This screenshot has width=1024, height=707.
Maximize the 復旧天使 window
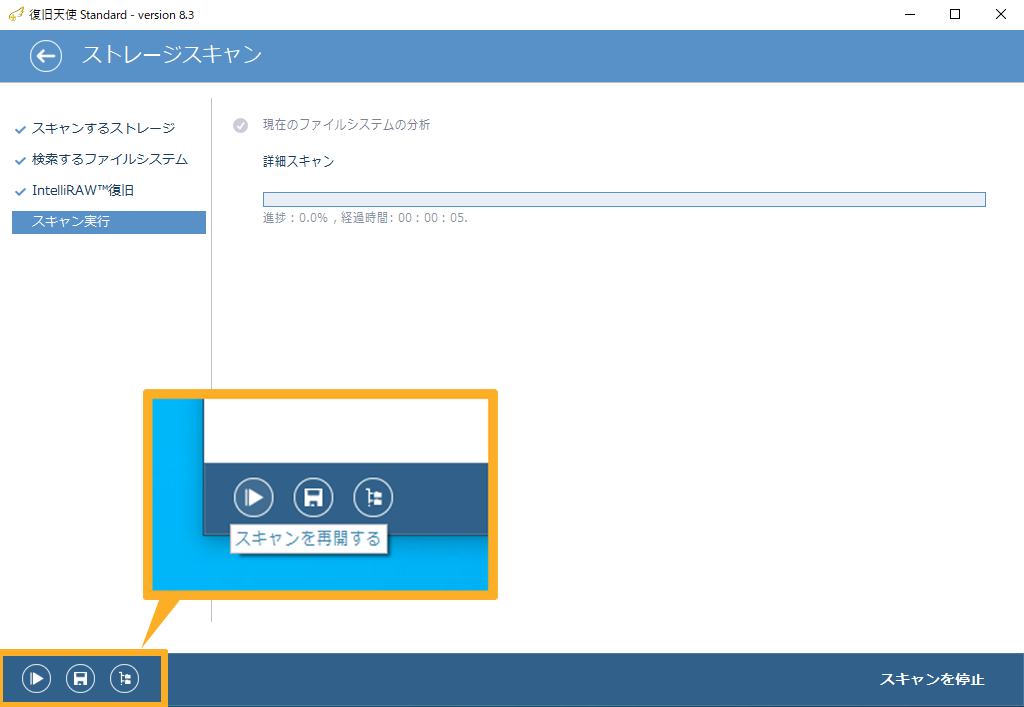click(x=955, y=14)
